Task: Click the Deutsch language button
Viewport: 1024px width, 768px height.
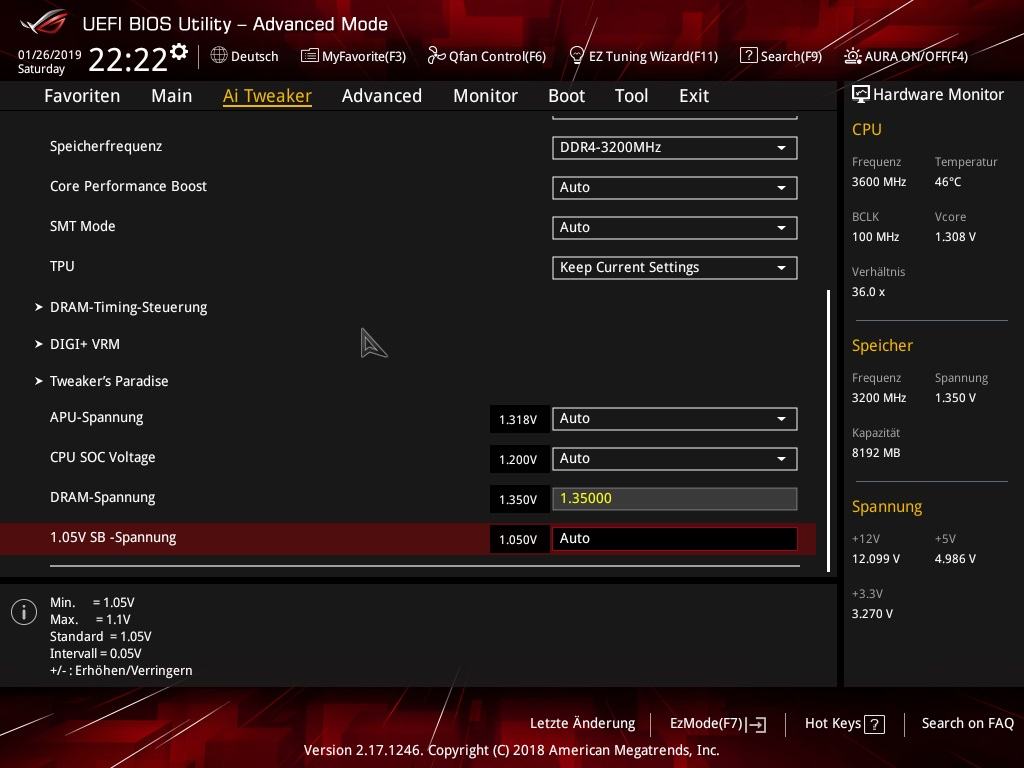Action: click(x=245, y=56)
